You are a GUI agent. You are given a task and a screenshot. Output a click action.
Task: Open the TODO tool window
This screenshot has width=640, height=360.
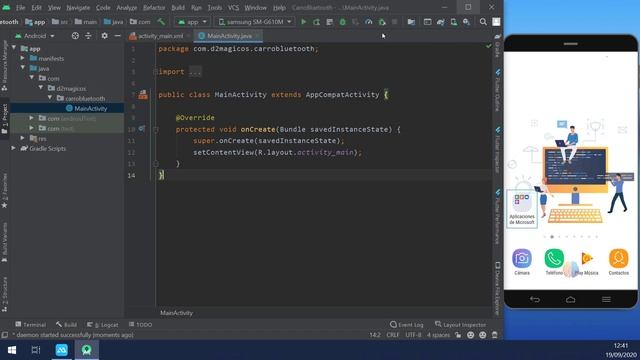click(140, 324)
